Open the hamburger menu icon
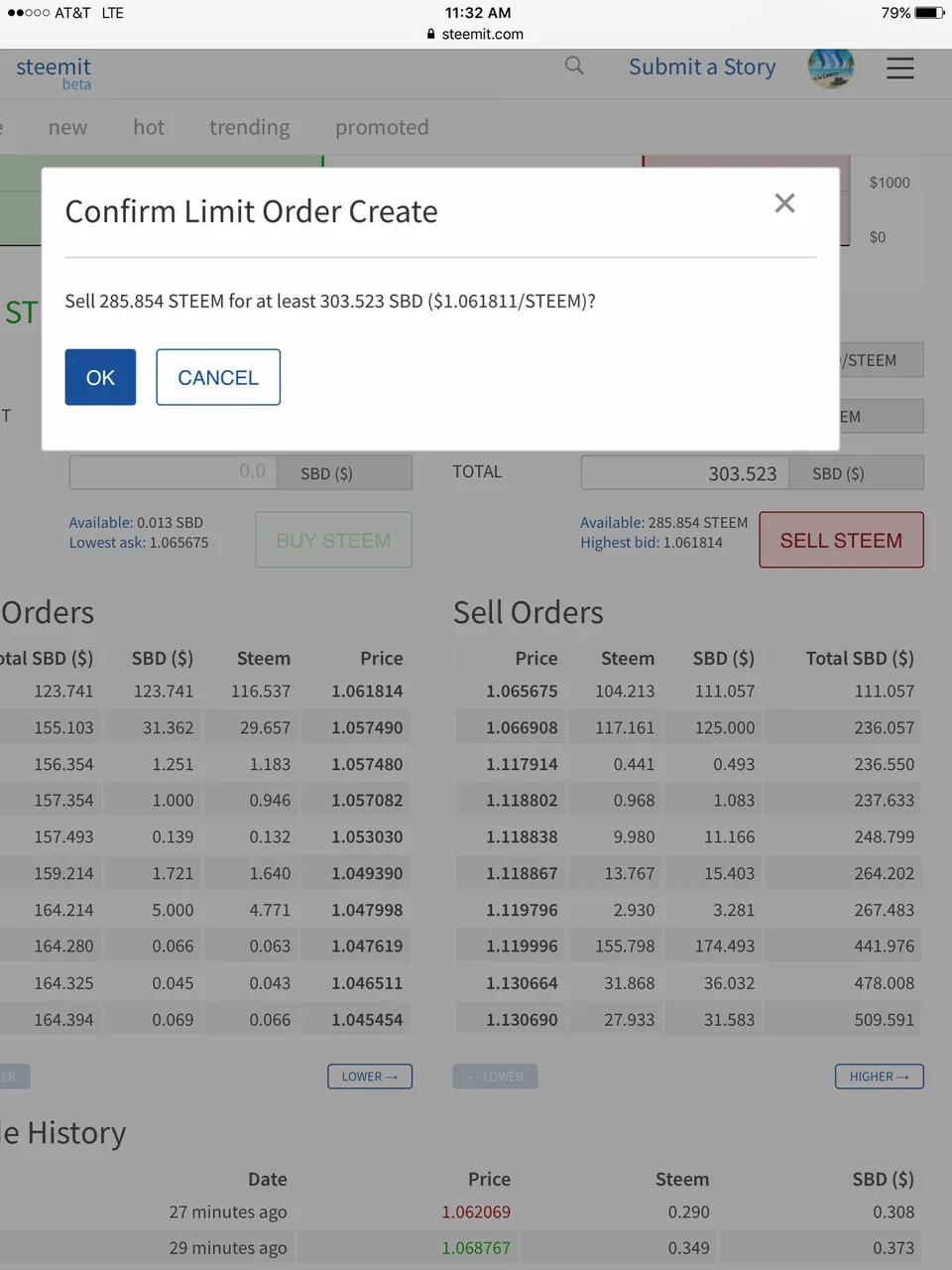952x1270 pixels. click(x=900, y=67)
